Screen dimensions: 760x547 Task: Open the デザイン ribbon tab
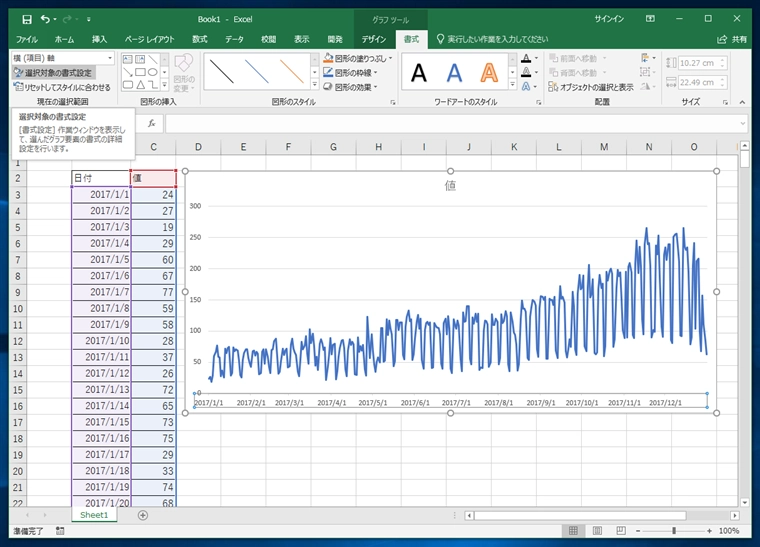[x=373, y=39]
